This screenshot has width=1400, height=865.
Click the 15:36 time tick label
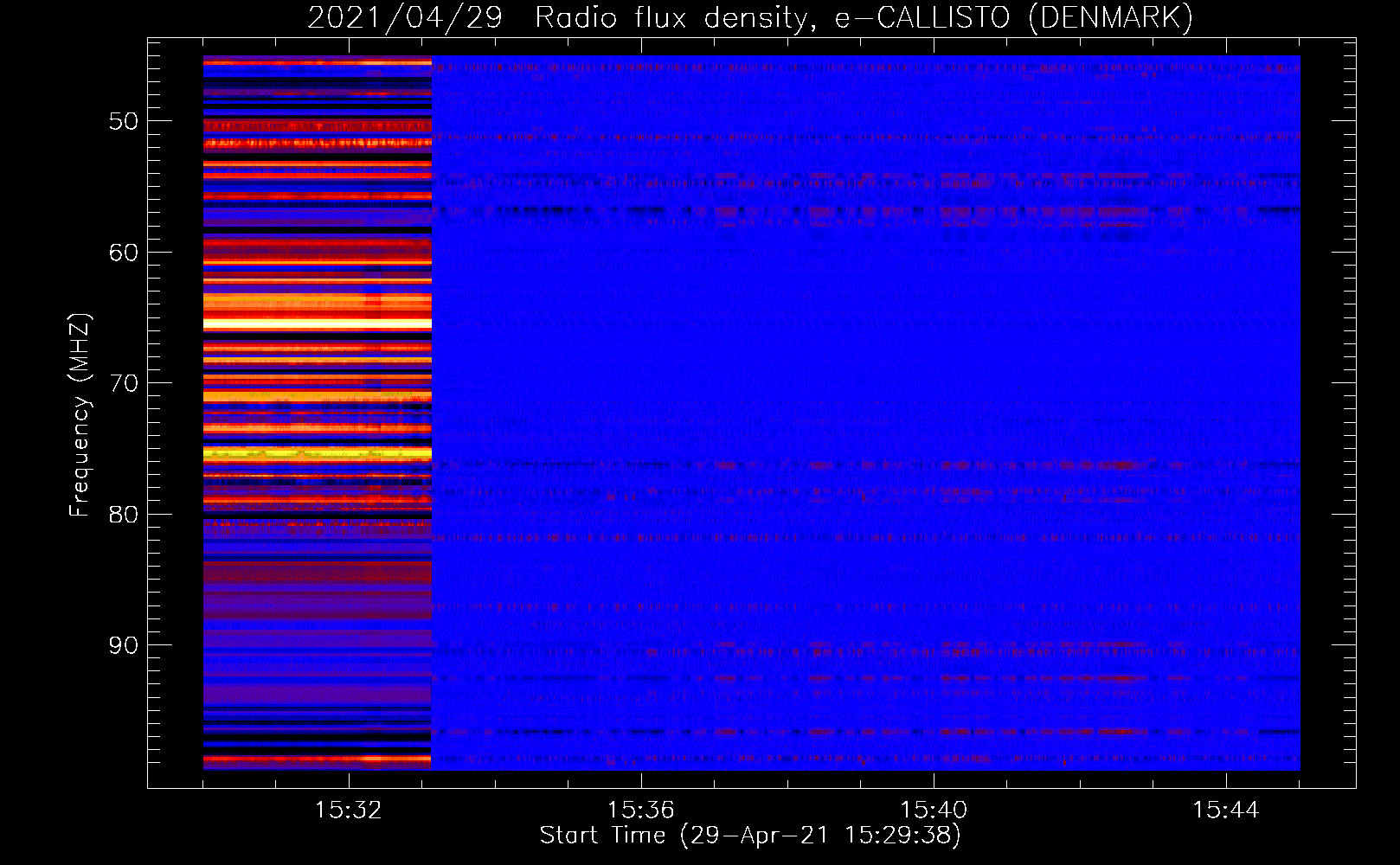[x=641, y=811]
